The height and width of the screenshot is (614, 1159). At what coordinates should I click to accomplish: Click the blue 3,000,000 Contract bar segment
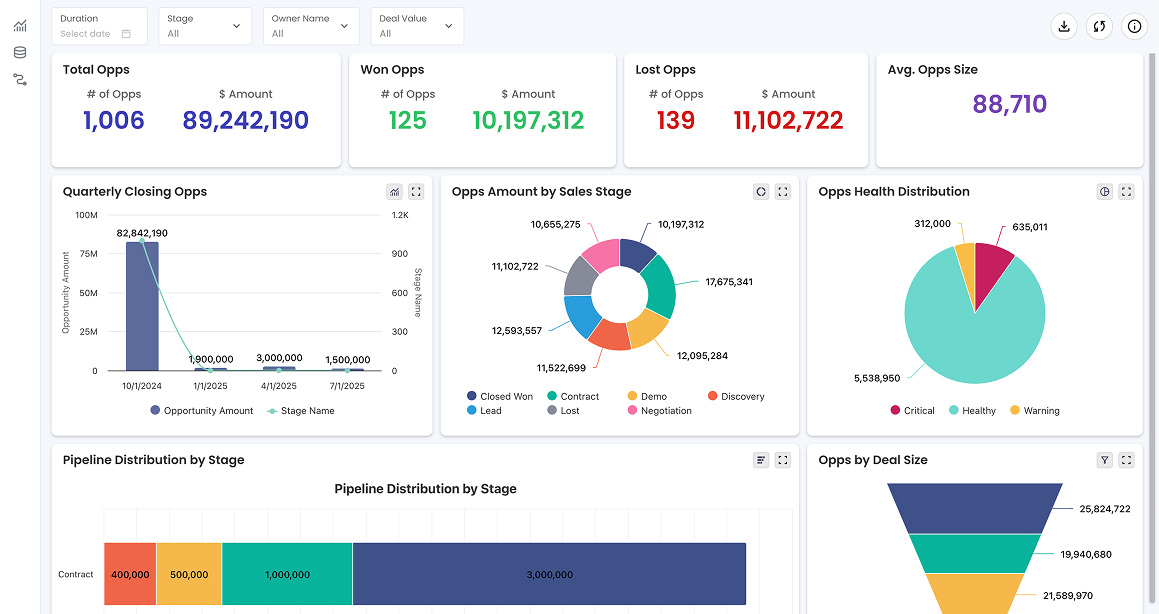pyautogui.click(x=549, y=575)
